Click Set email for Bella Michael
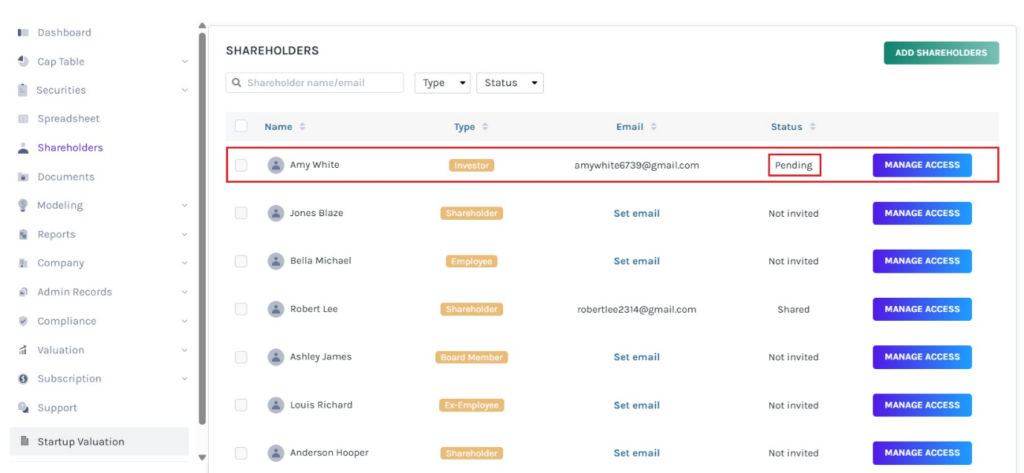The height and width of the screenshot is (473, 1024). click(637, 261)
